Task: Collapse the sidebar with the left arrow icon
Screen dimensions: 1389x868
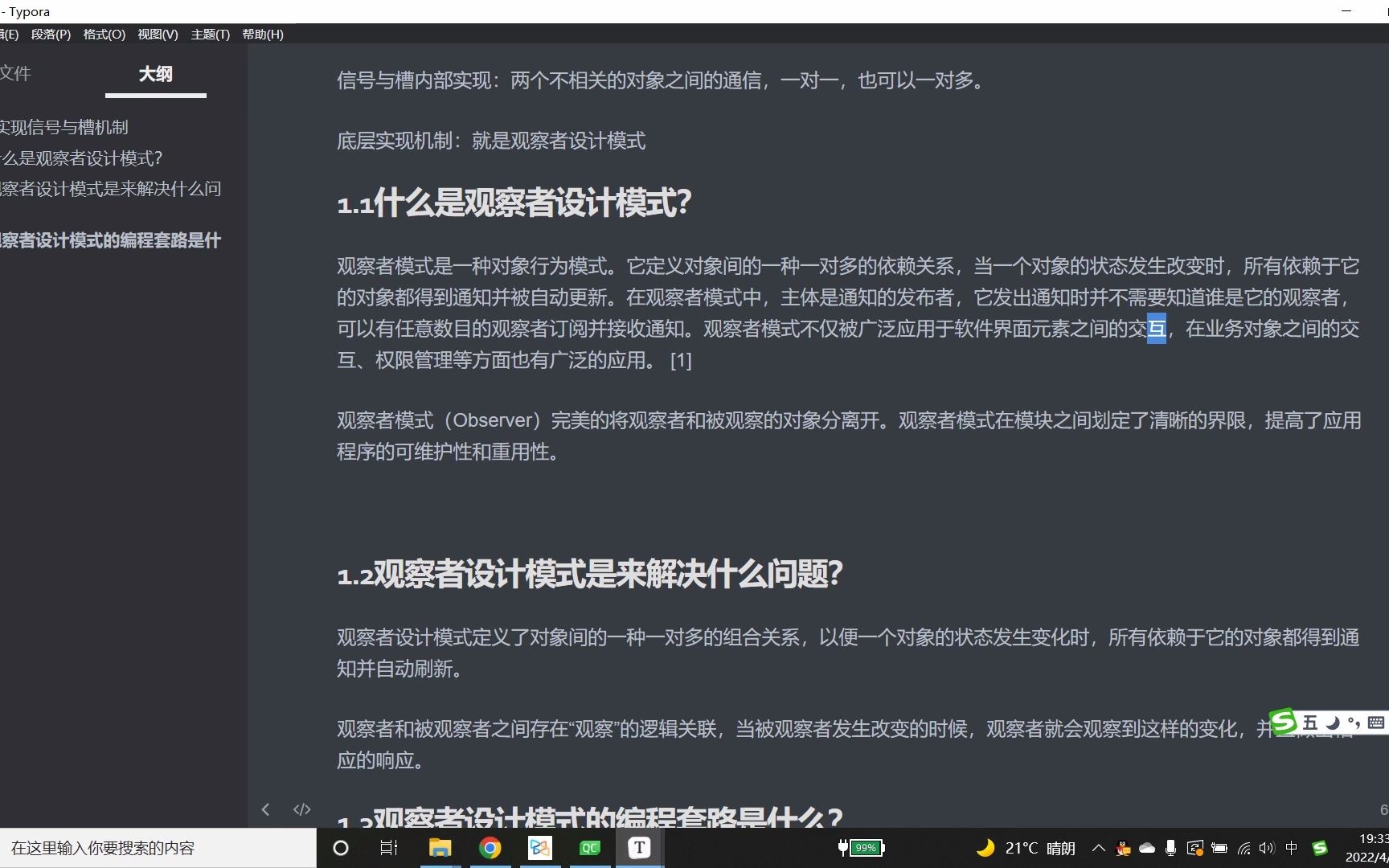Action: click(265, 809)
